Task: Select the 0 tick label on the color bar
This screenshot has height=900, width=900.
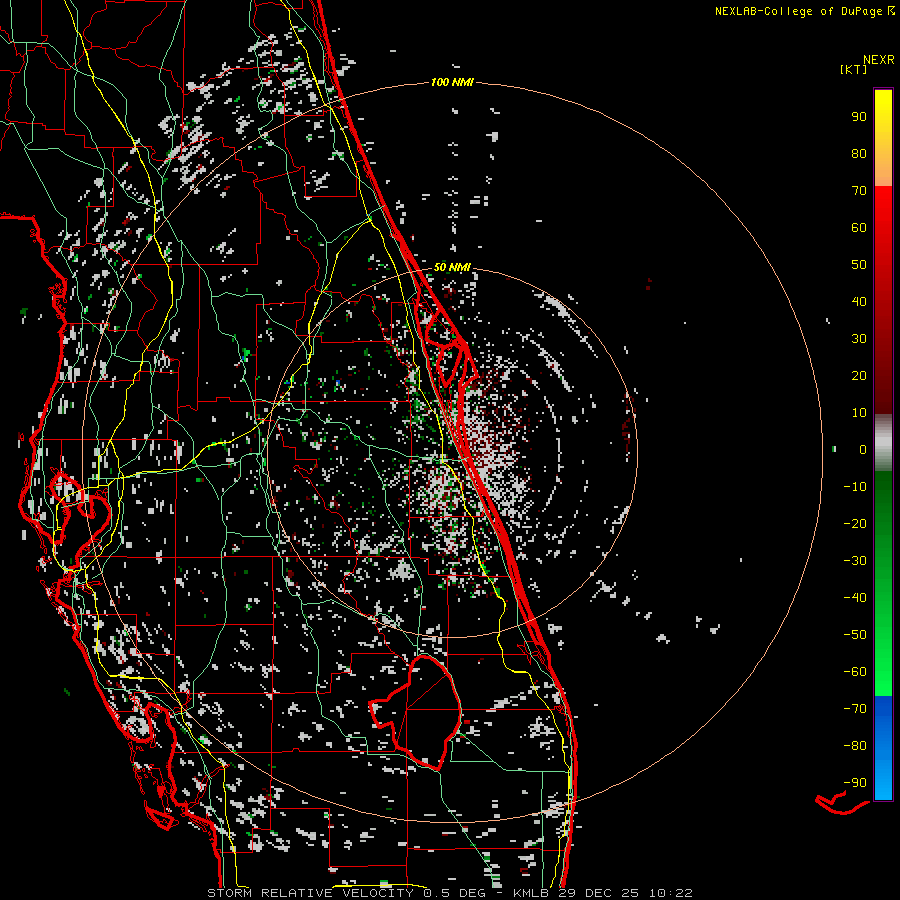Action: pos(861,449)
